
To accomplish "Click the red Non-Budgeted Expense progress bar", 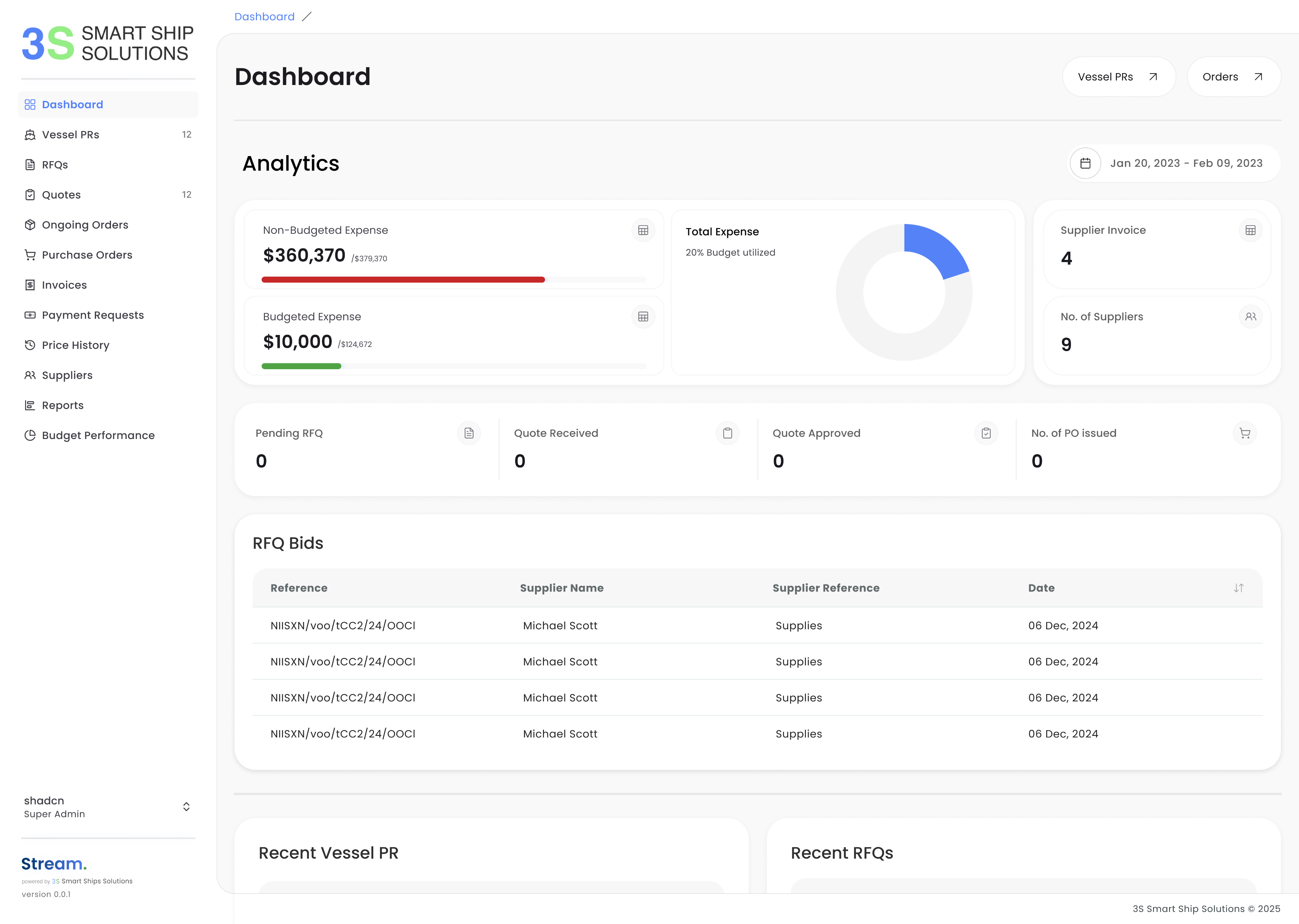I will coord(403,280).
